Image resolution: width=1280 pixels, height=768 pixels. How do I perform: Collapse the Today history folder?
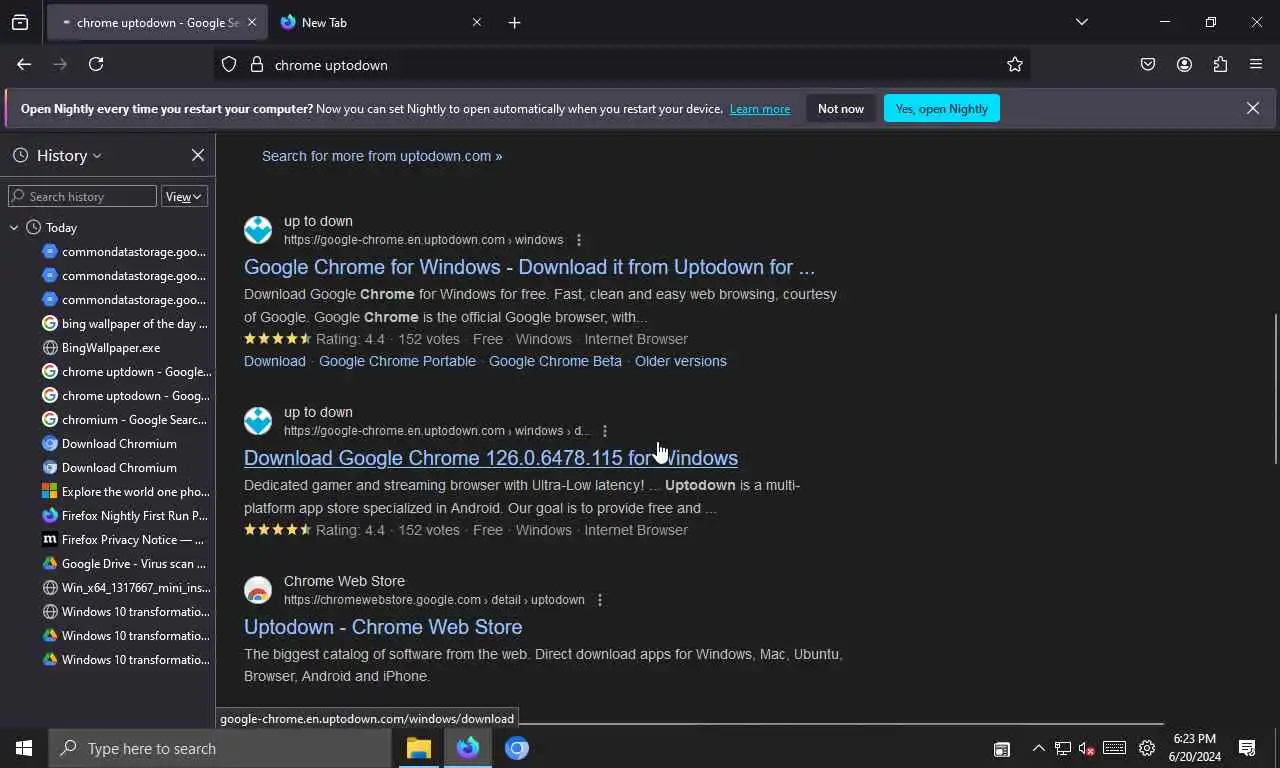[14, 228]
